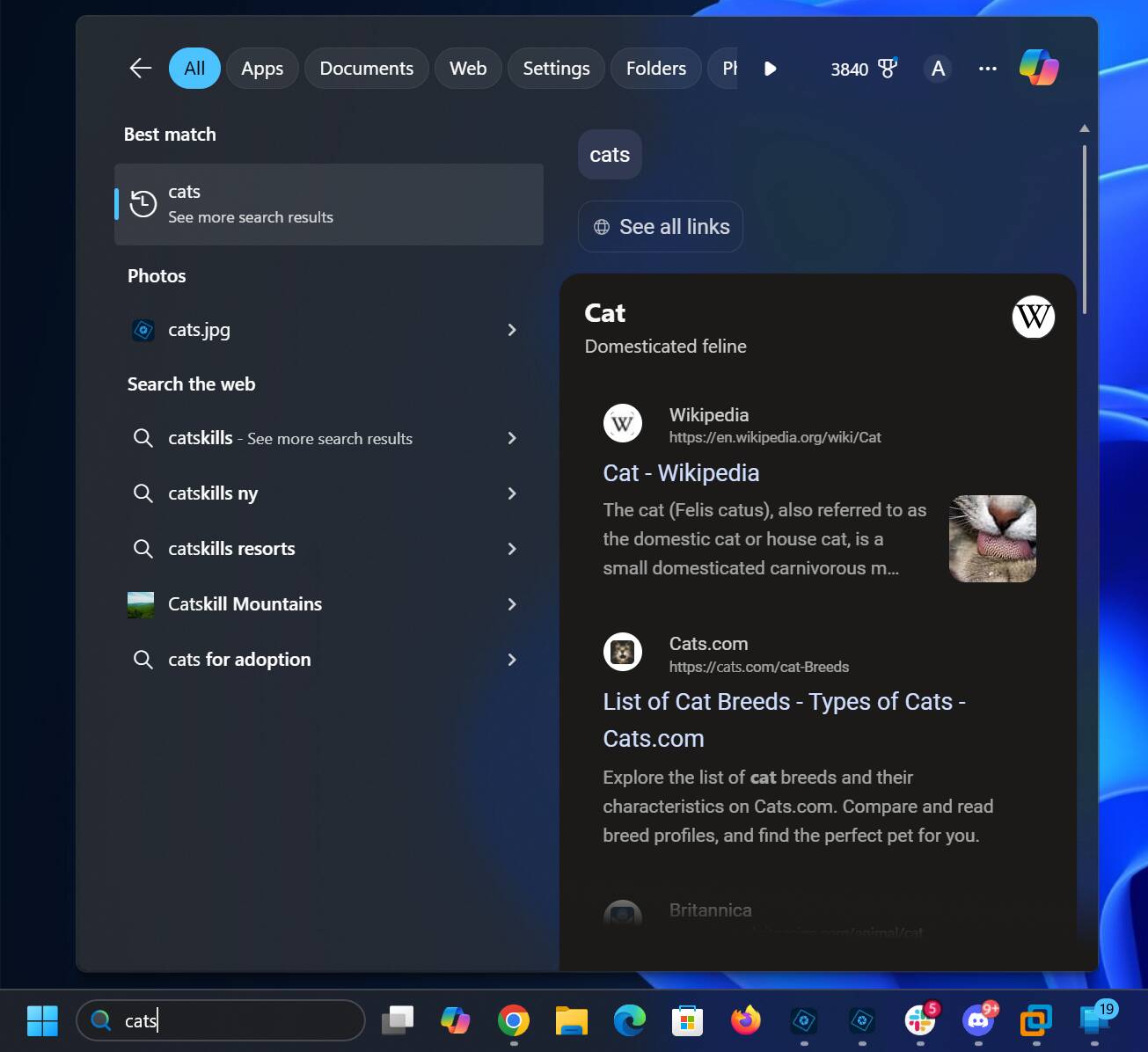The height and width of the screenshot is (1052, 1148).
Task: Click taskbar search box with cats
Action: coord(221,1020)
